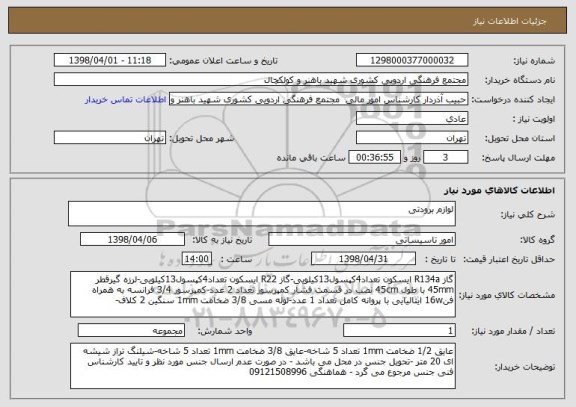Click the نام دستگاه خریدار field
Viewport: 576px width, 407px height.
[x=261, y=80]
